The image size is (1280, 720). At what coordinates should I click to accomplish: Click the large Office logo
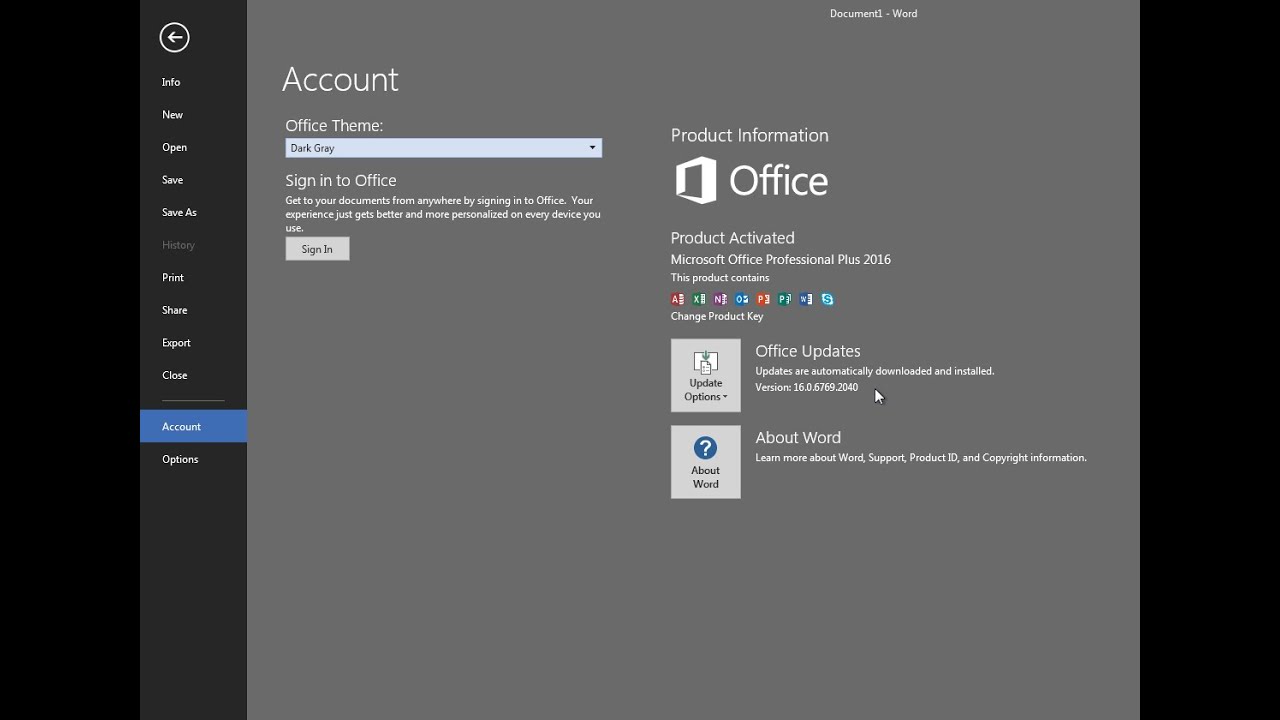click(752, 181)
